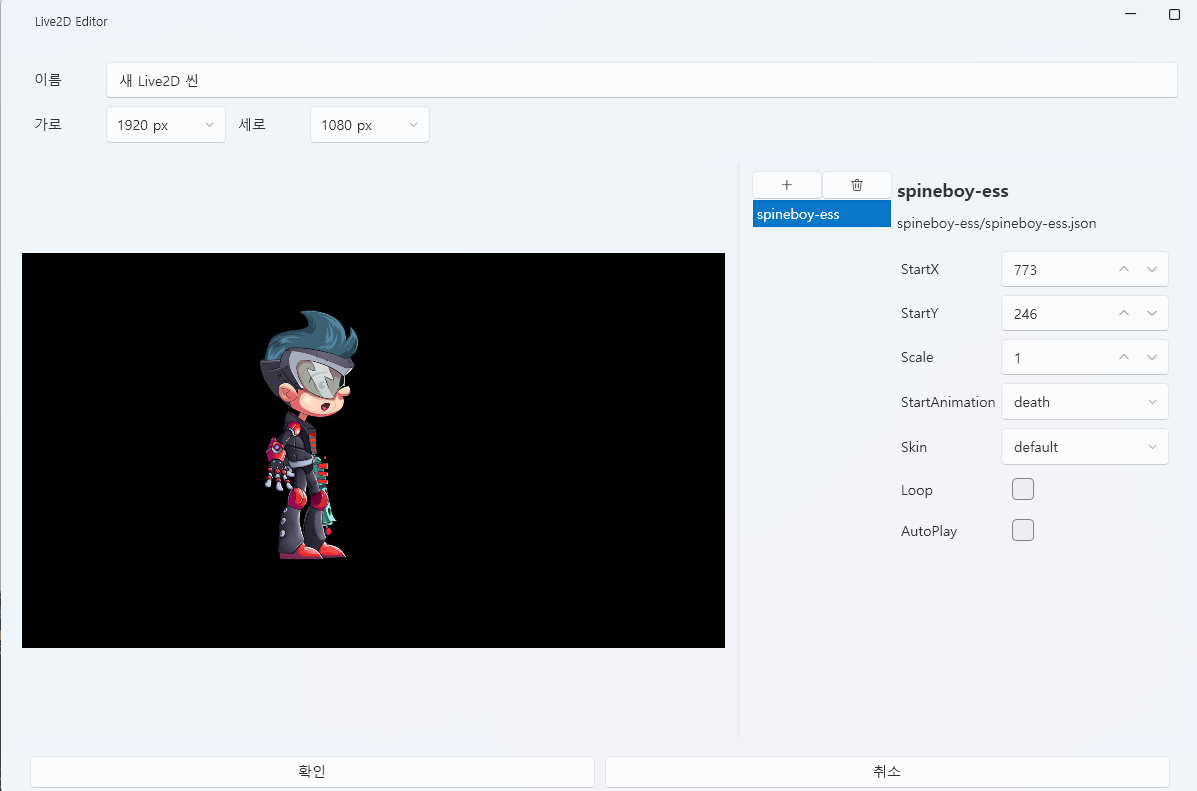Open the Skin dropdown showing default

click(1084, 446)
